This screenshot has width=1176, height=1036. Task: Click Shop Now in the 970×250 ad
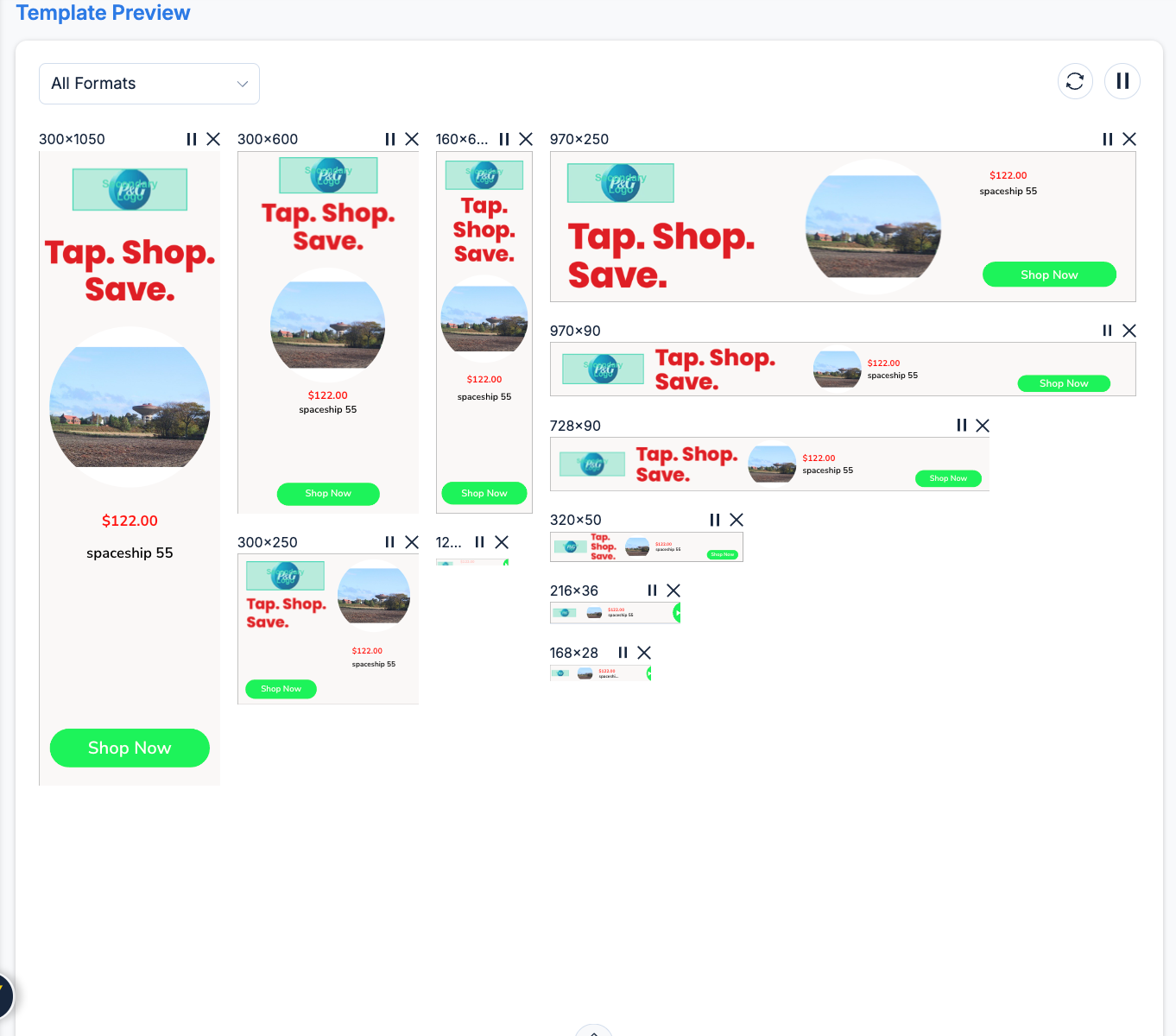click(1049, 275)
